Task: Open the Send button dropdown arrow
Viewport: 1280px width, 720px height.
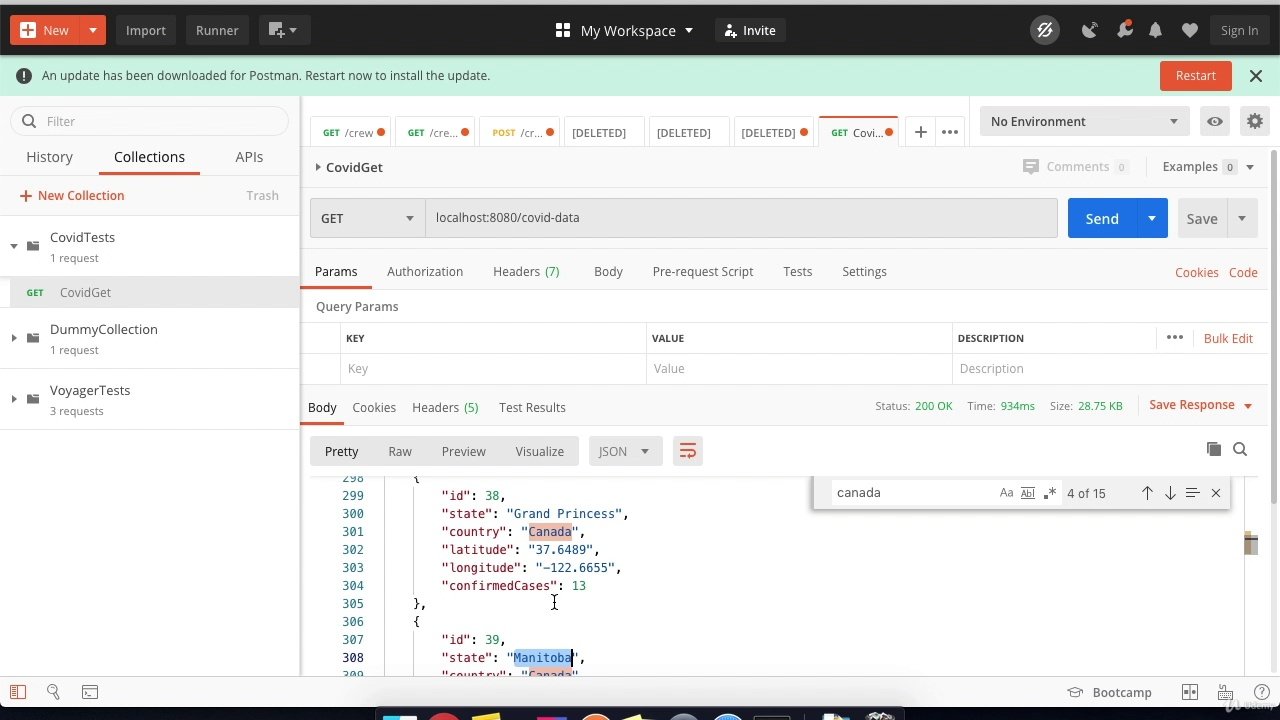Action: pyautogui.click(x=1152, y=218)
